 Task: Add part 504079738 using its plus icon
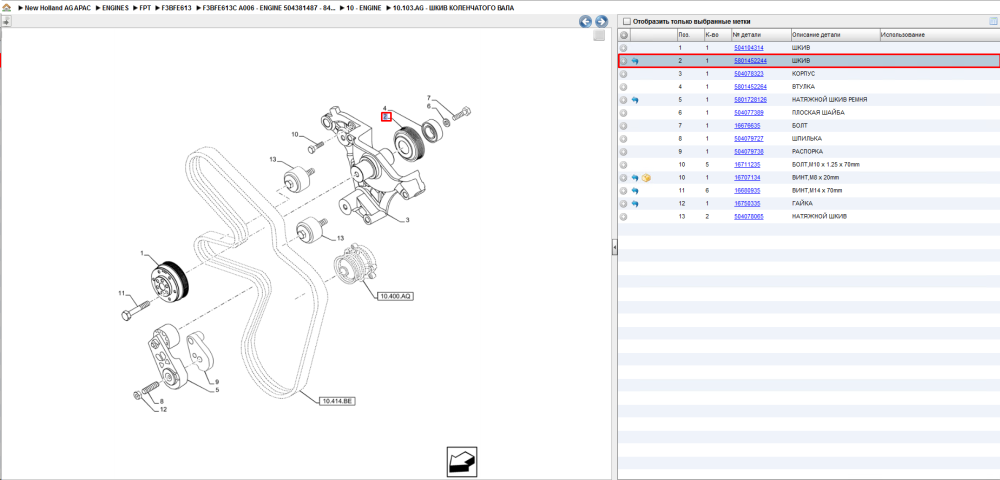(x=624, y=152)
